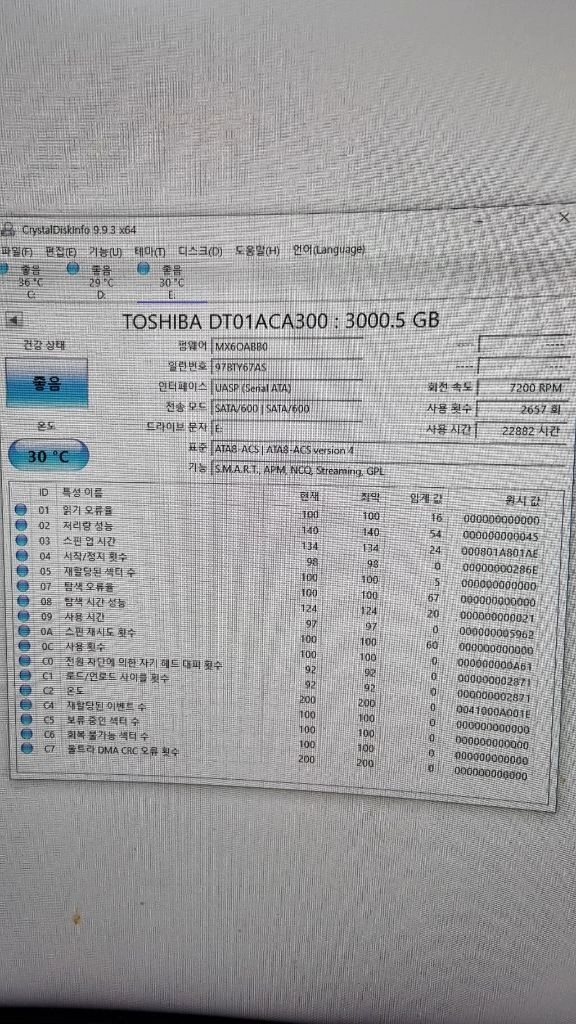This screenshot has height=1024, width=576.
Task: Click raw value 0041000A001E
Action: tap(494, 713)
